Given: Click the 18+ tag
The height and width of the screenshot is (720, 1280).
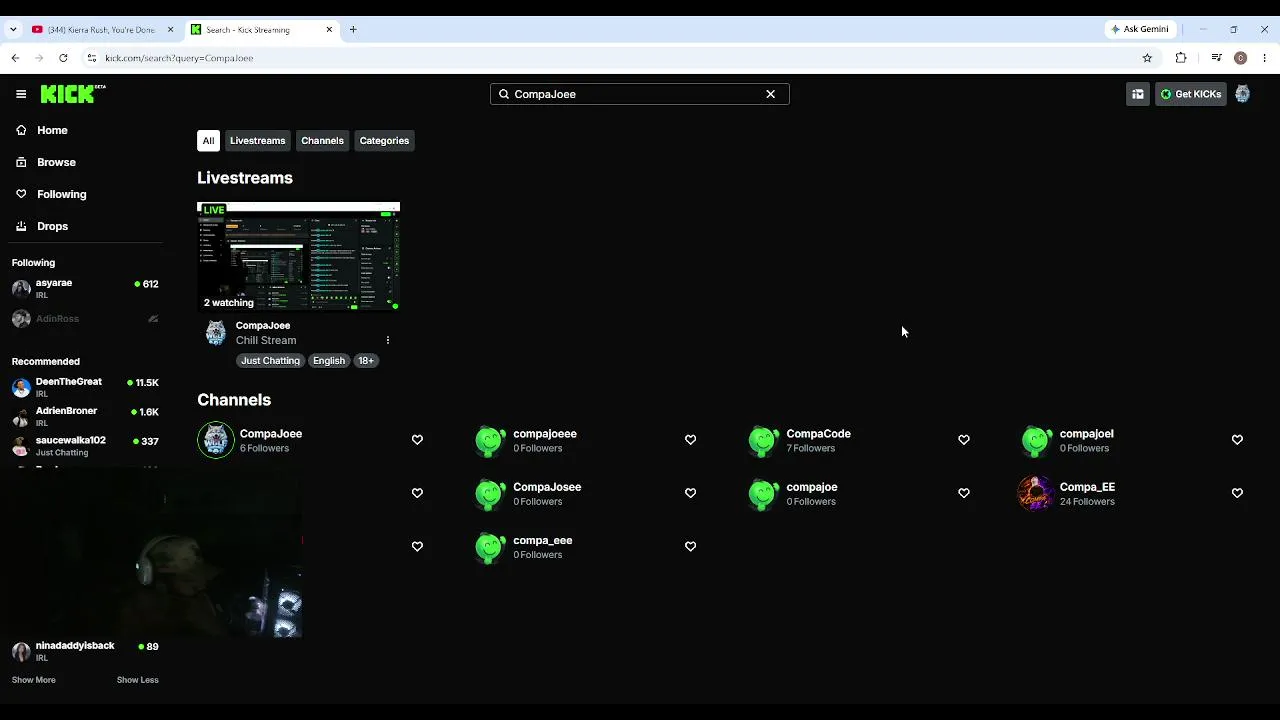Looking at the screenshot, I should click(x=366, y=361).
